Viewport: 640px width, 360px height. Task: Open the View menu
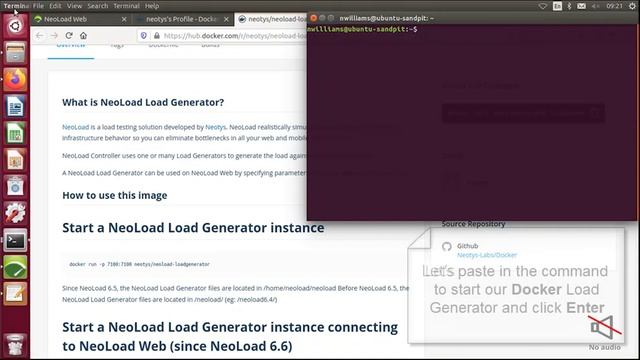[x=74, y=6]
